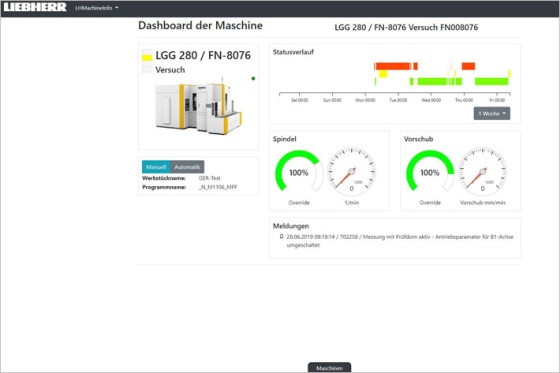
Task: Click the green connection status dot
Action: click(253, 78)
